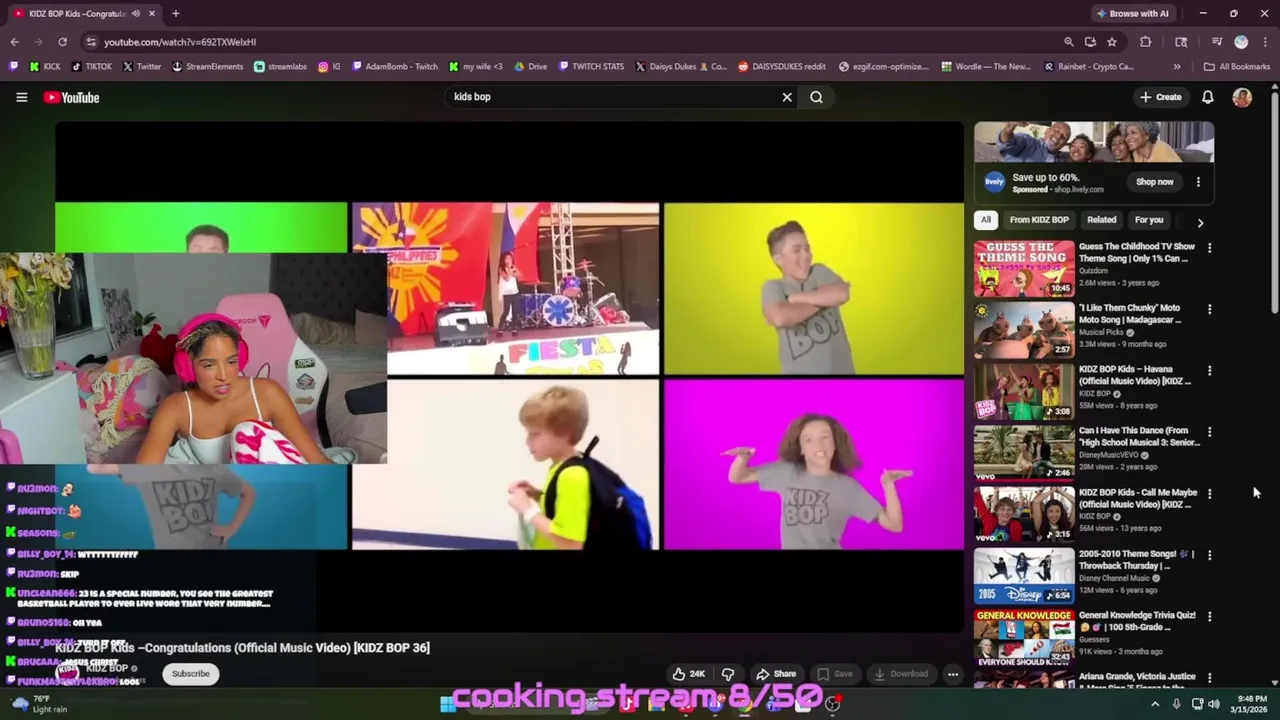Viewport: 1280px width, 720px height.
Task: Select the For you chip
Action: (x=1149, y=220)
